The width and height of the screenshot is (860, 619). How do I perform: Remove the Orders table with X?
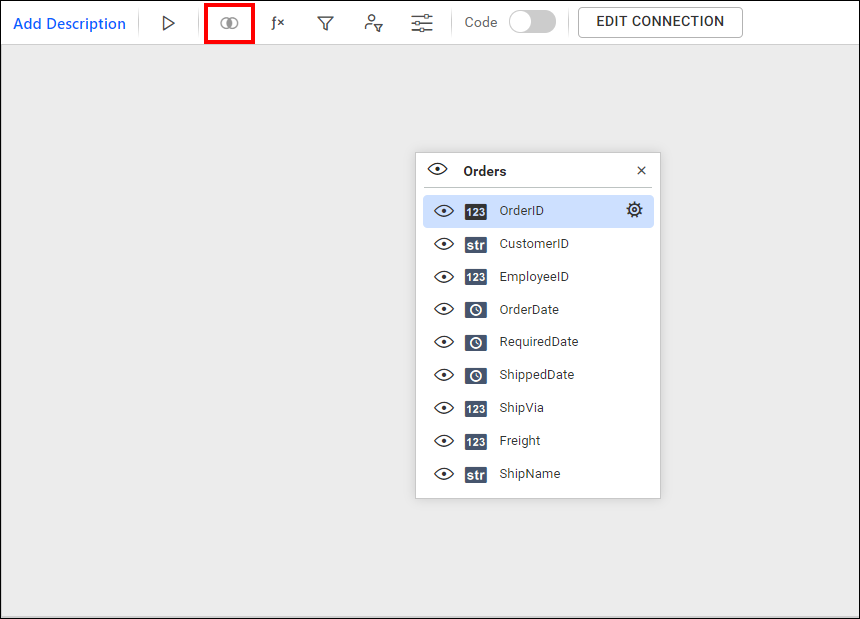click(x=642, y=171)
